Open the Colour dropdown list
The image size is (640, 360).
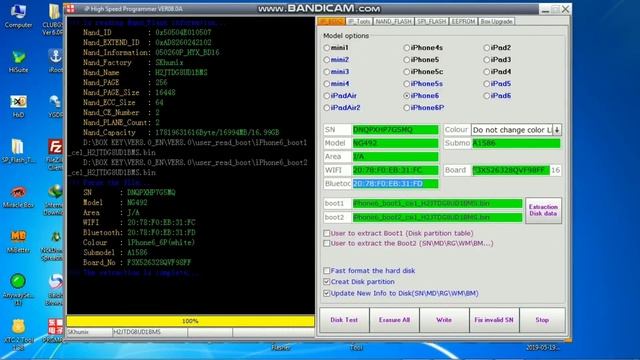[x=557, y=130]
